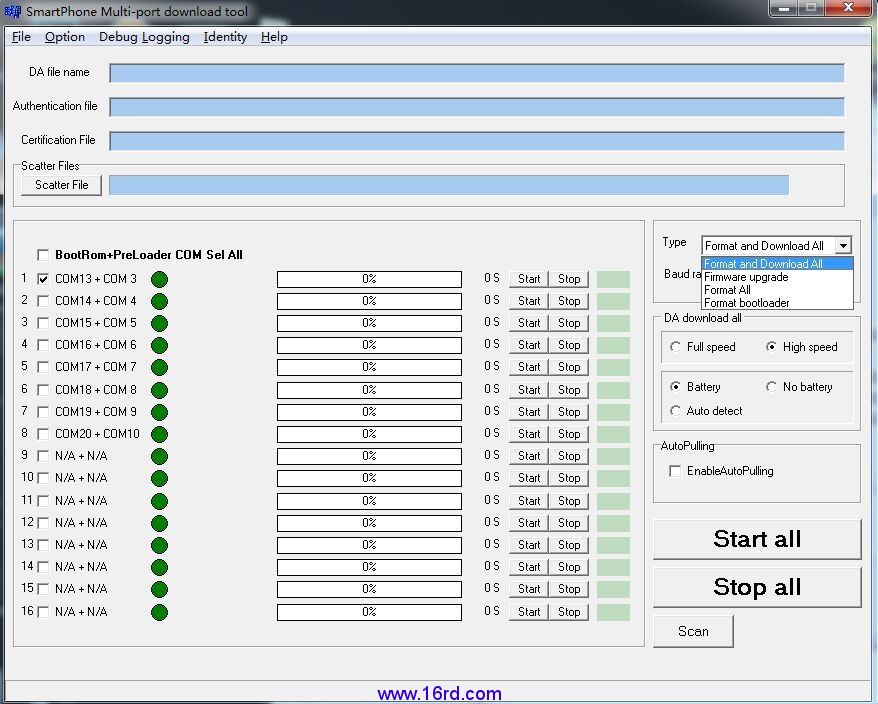Click the green status circle in row 16
Screen dimensions: 878x704
pos(159,612)
